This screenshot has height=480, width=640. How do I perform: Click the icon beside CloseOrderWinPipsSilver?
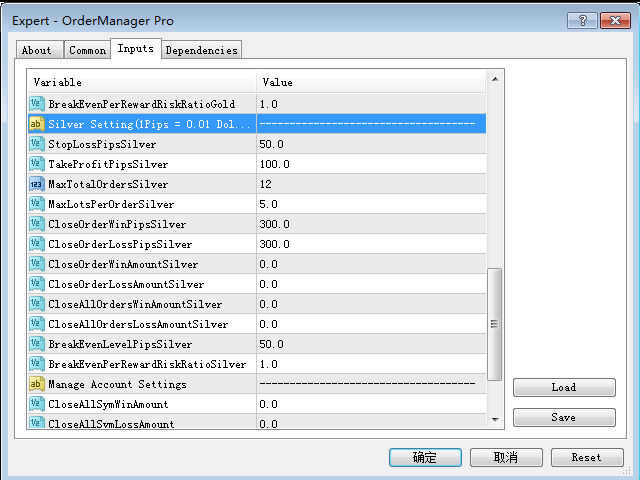click(36, 224)
